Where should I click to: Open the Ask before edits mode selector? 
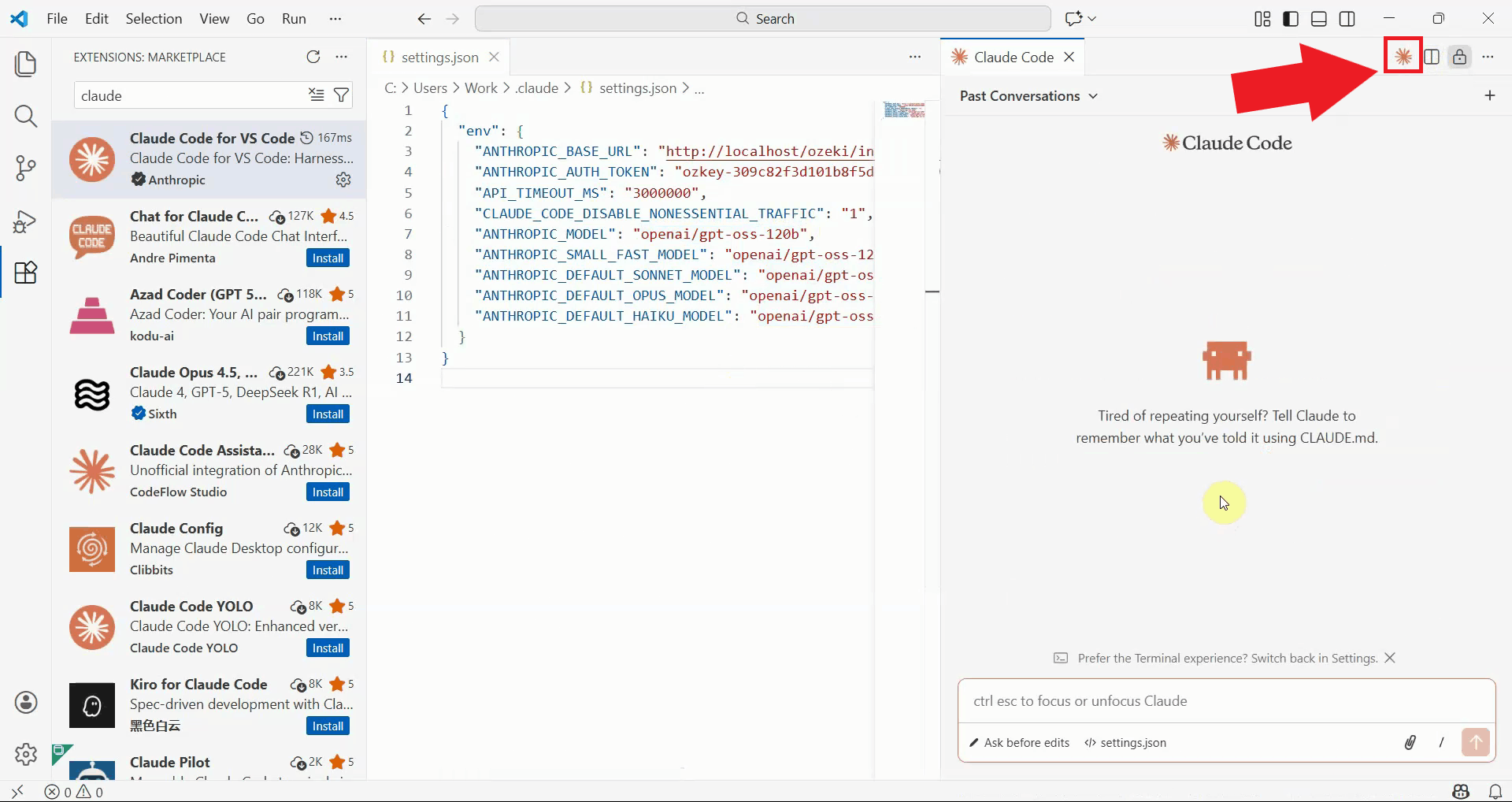pyautogui.click(x=1020, y=742)
